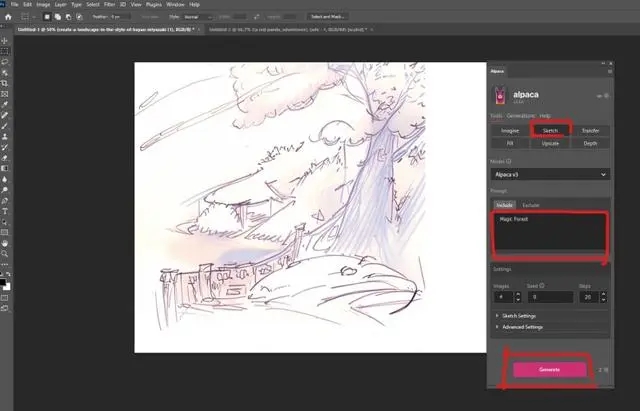Choose Subtract from Selection mode
The height and width of the screenshot is (411, 640).
click(69, 17)
